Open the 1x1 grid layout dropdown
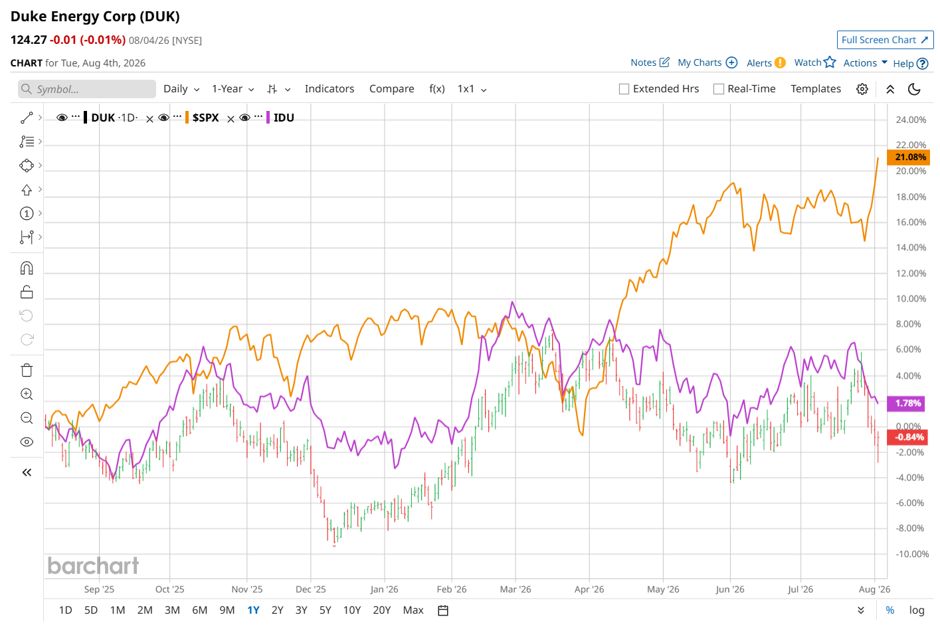This screenshot has width=940, height=625. [472, 89]
